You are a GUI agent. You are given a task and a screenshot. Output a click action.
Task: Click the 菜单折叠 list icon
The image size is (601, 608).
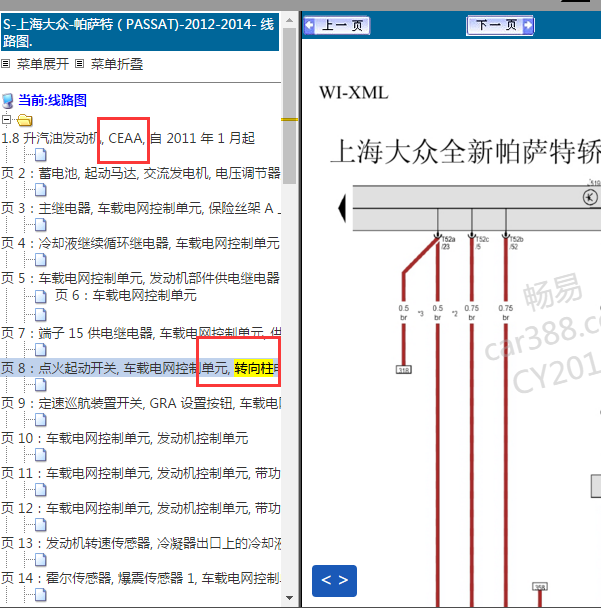[79, 64]
